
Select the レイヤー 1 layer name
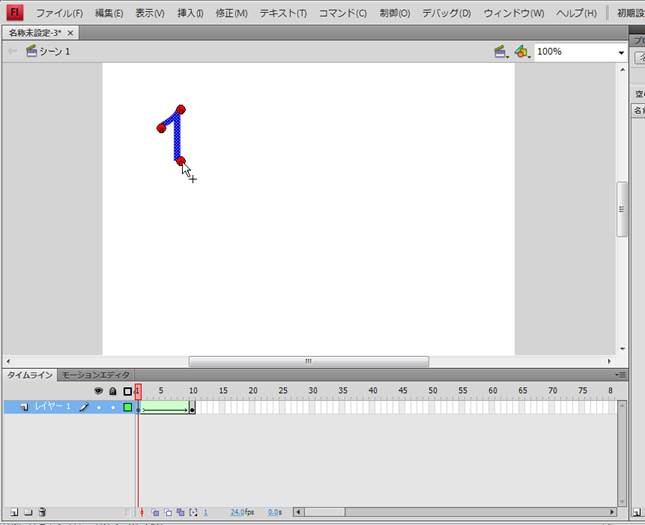pyautogui.click(x=52, y=407)
